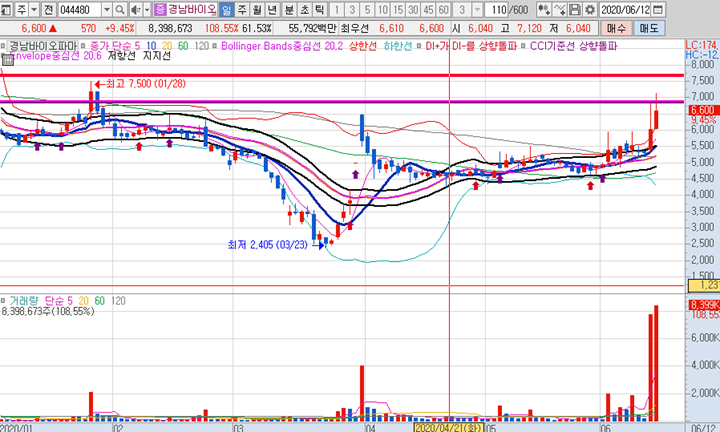Select the 10 interval button
This screenshot has width=720, height=432.
(x=382, y=9)
